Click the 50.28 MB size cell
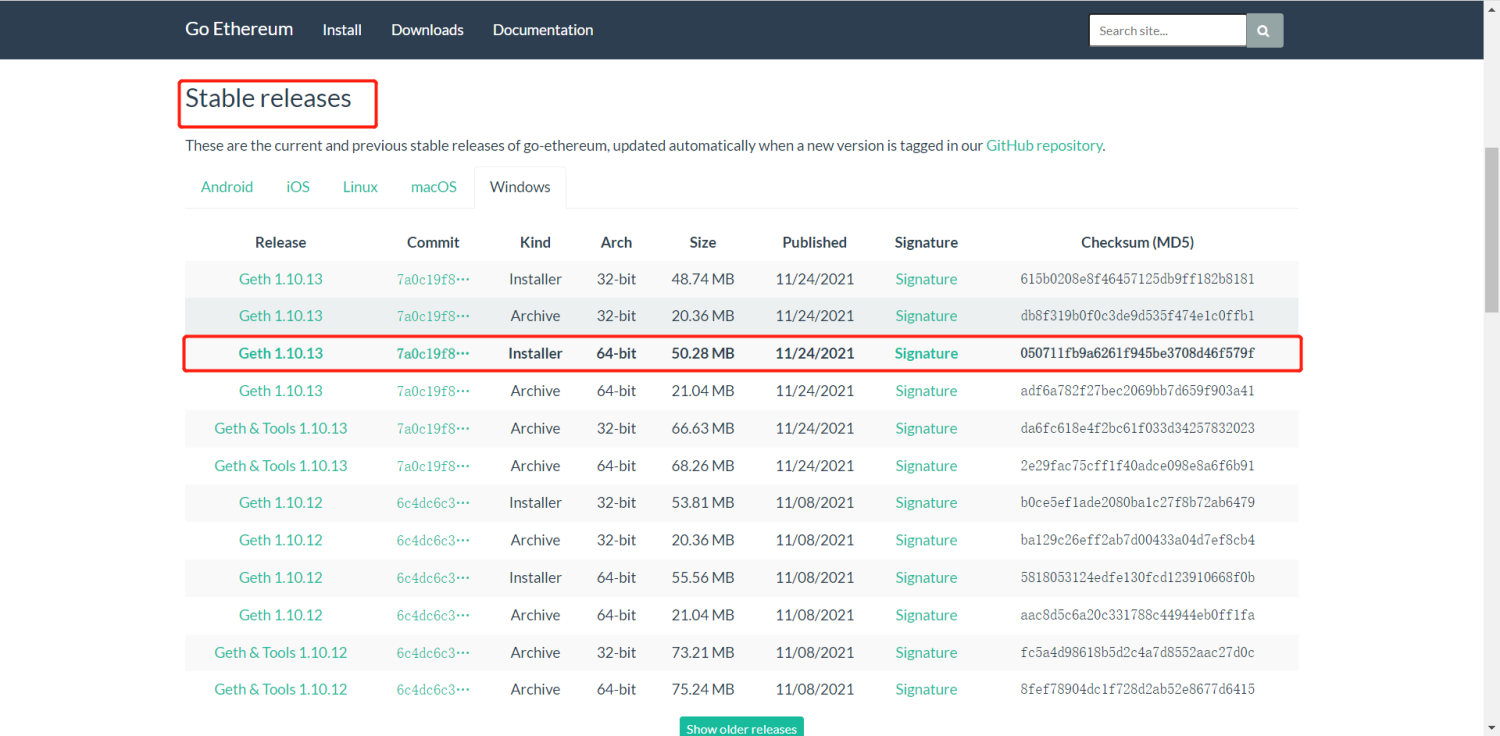Image resolution: width=1500 pixels, height=736 pixels. [x=703, y=353]
